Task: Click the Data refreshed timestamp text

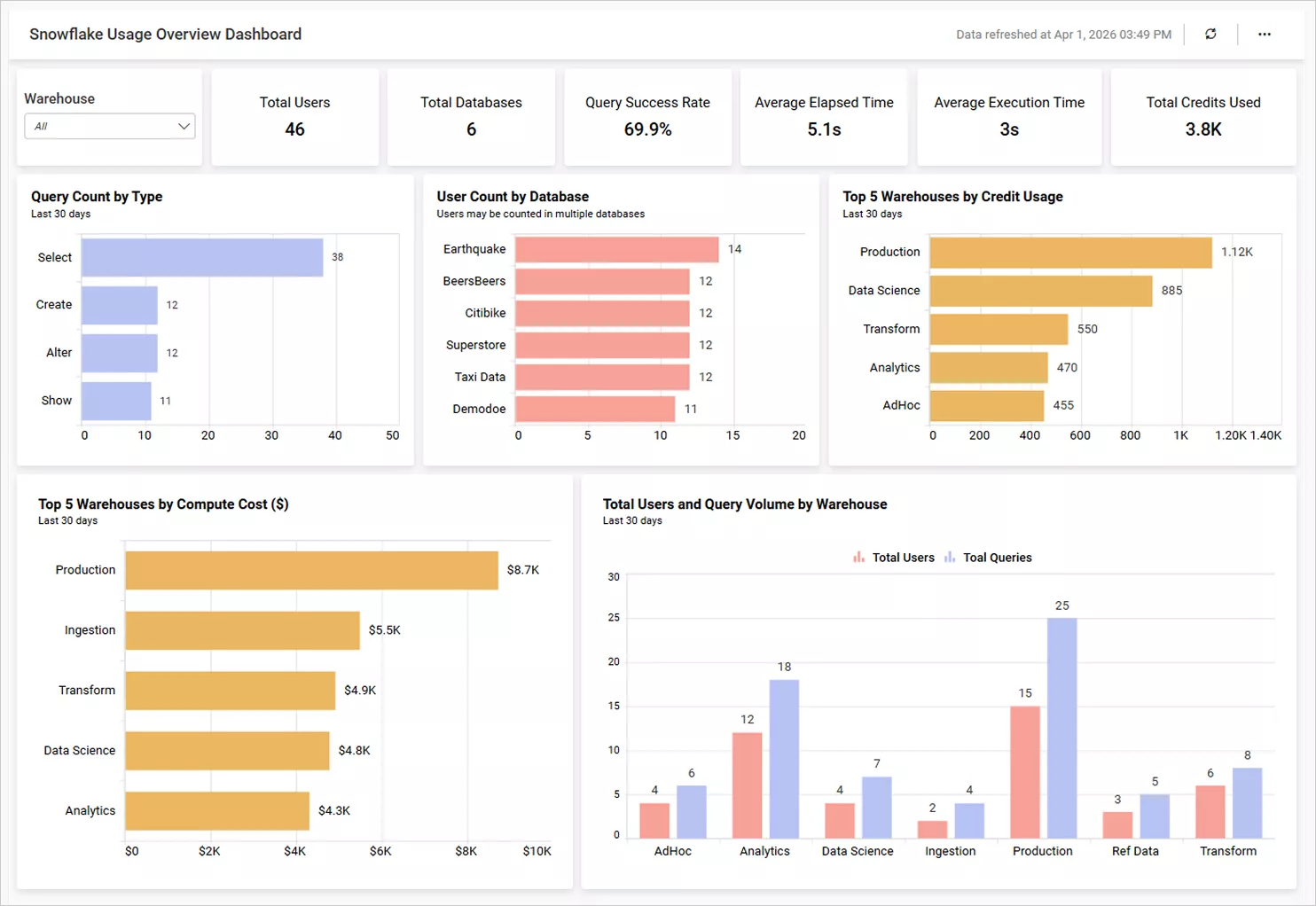Action: [1063, 35]
